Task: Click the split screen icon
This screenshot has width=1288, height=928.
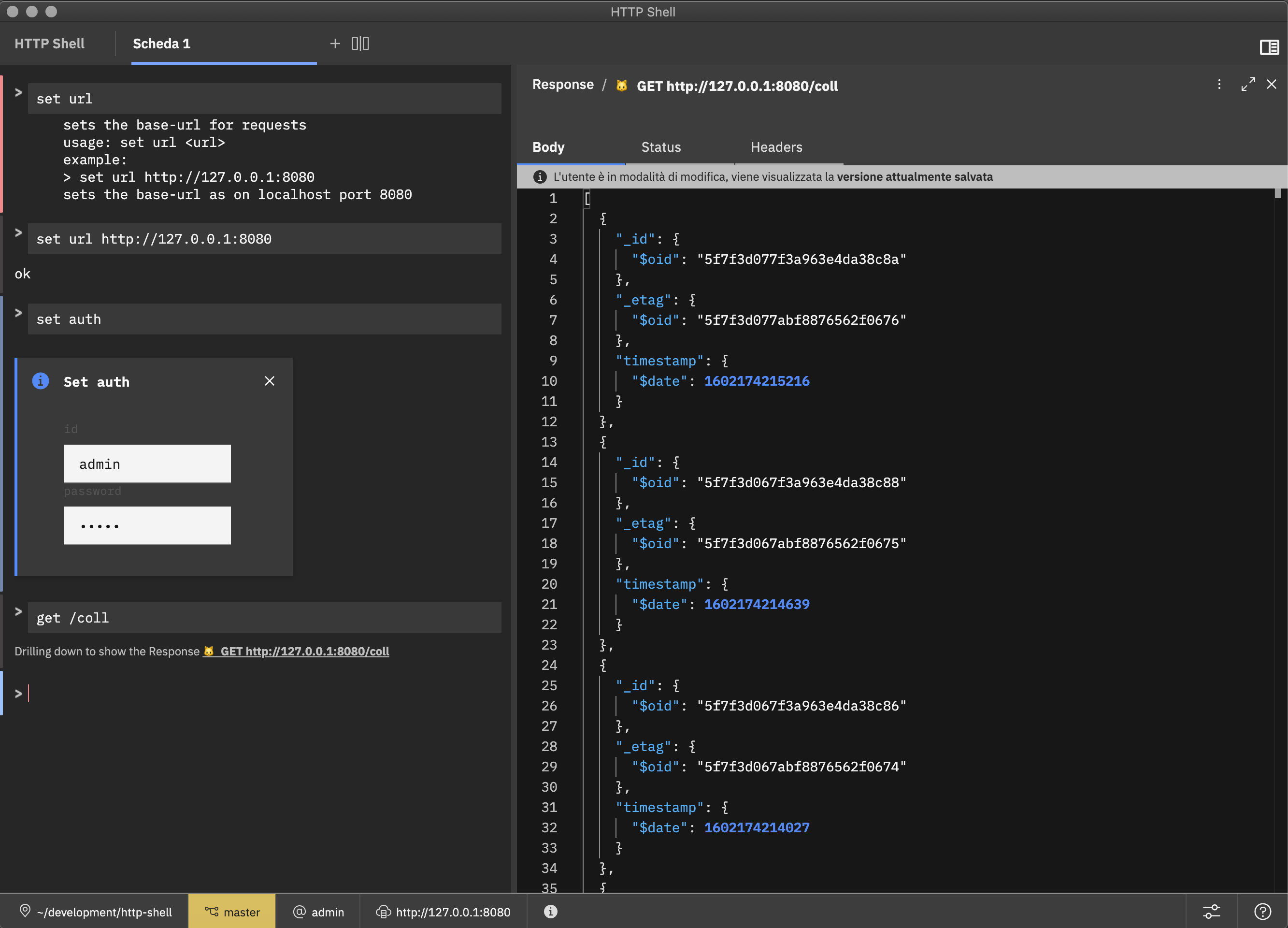Action: [x=360, y=44]
